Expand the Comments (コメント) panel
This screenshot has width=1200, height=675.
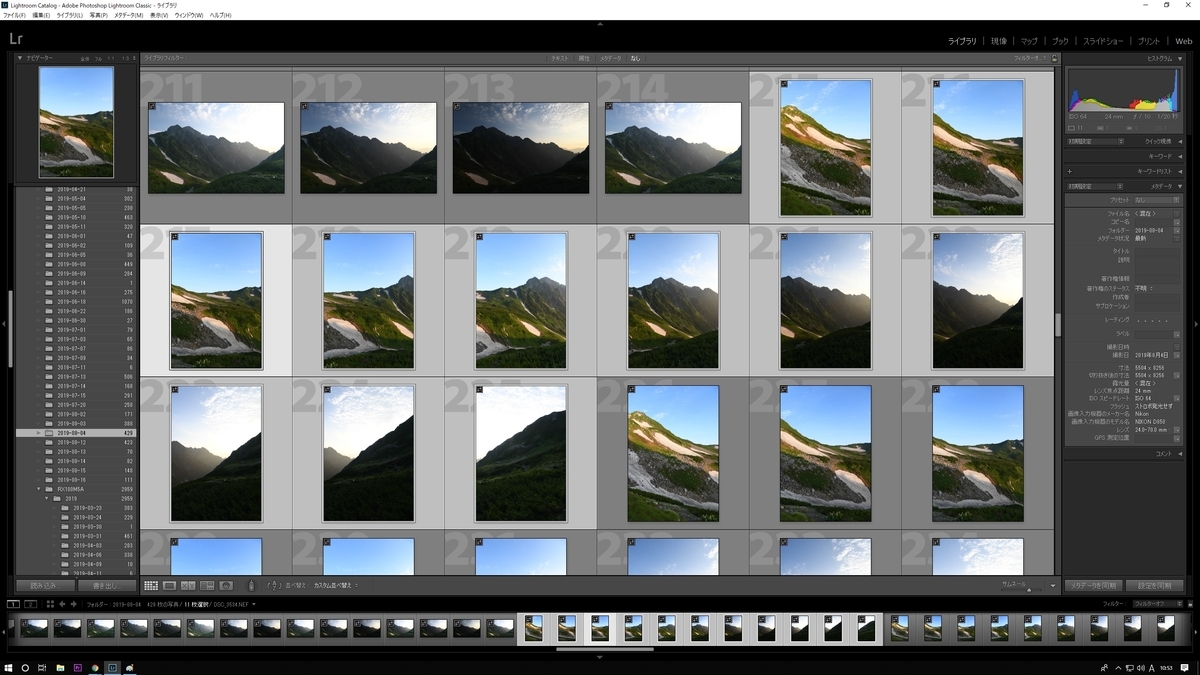click(x=1182, y=453)
